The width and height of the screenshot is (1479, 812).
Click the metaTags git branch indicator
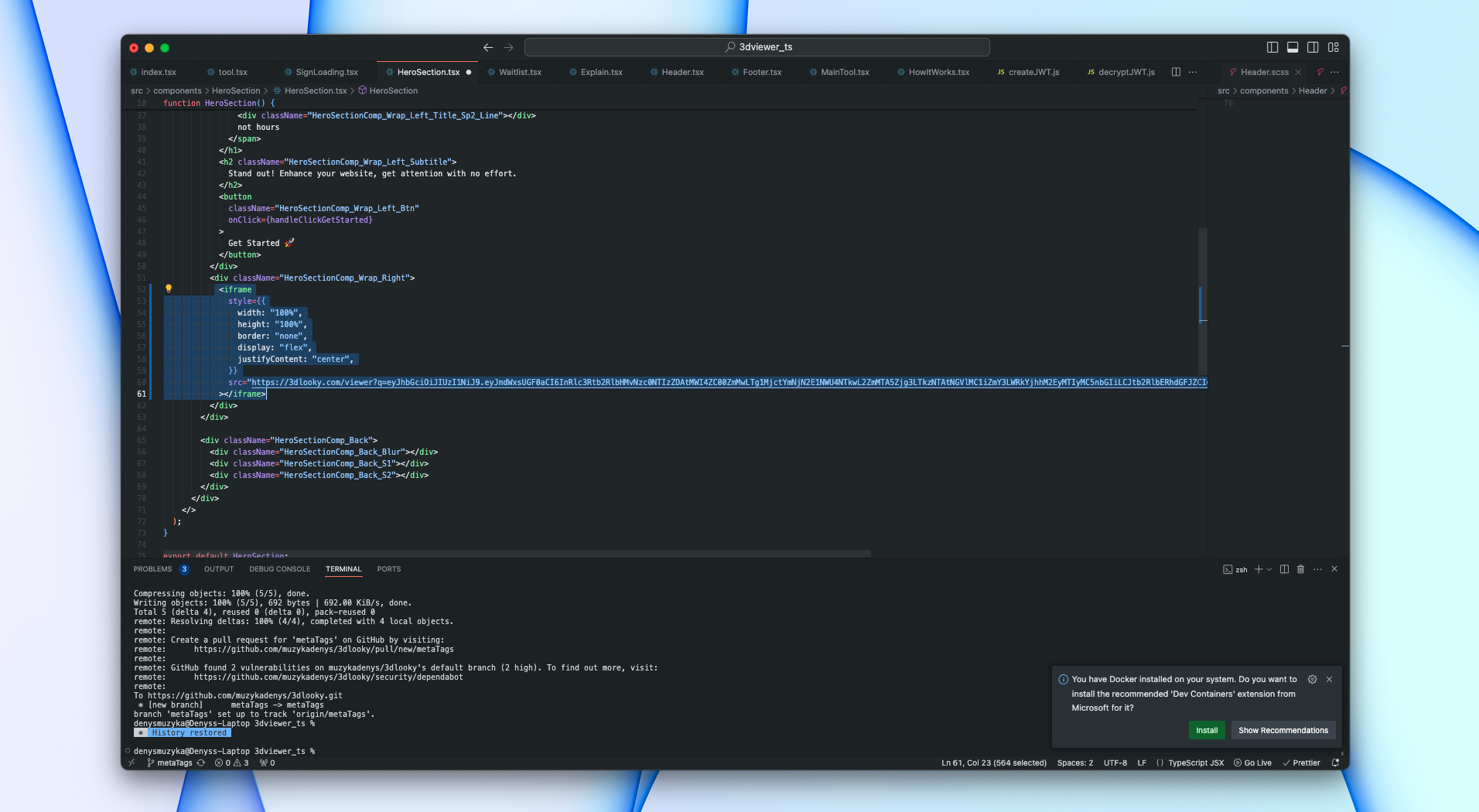point(169,763)
